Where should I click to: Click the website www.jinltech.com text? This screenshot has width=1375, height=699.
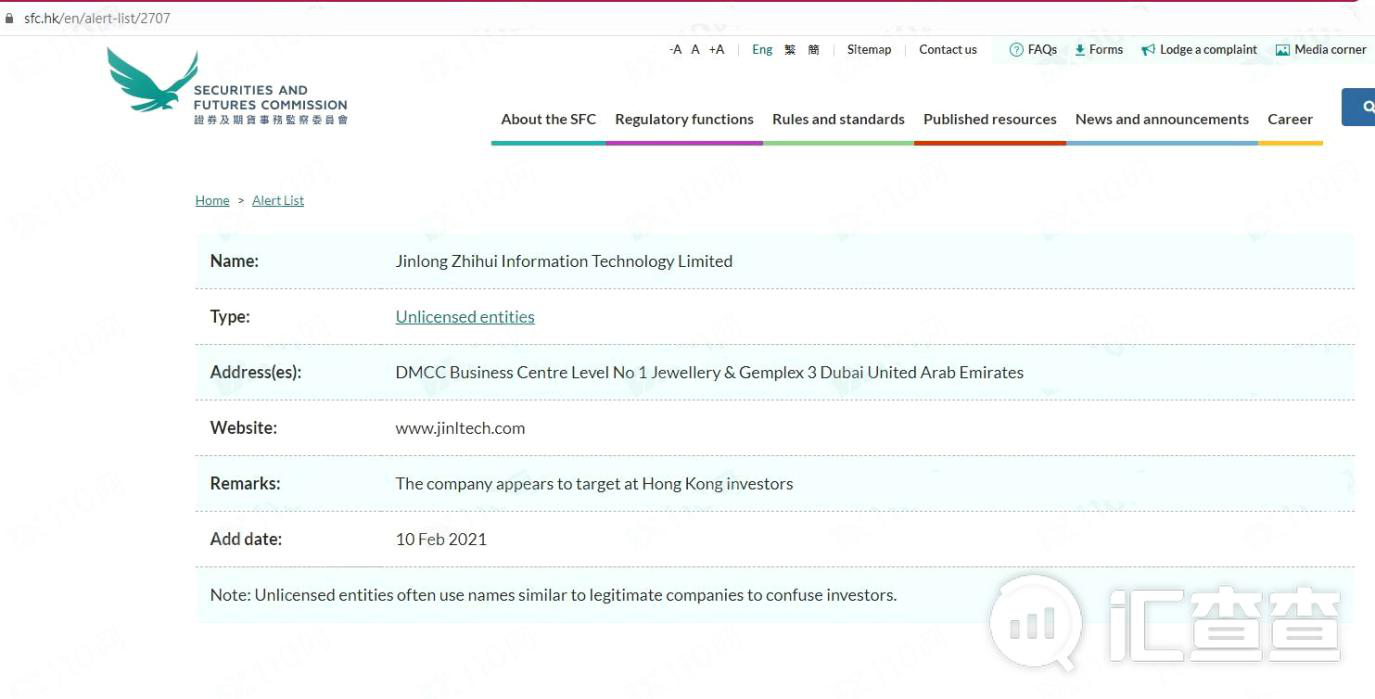click(460, 428)
